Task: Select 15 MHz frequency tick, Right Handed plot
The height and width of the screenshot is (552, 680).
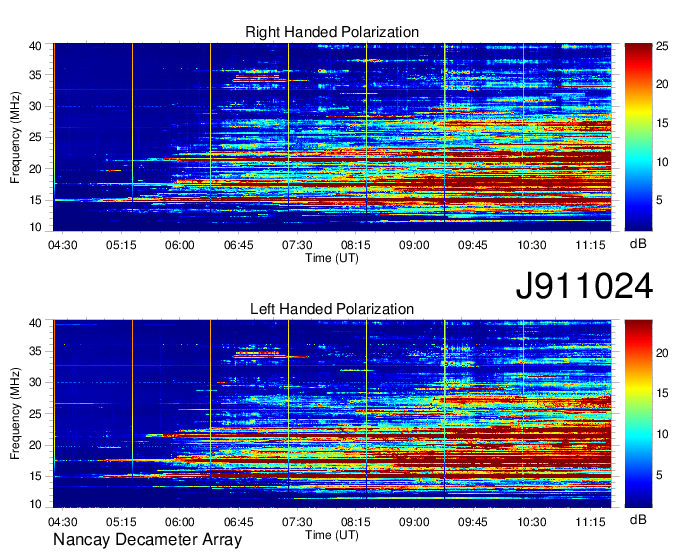Action: pyautogui.click(x=35, y=200)
